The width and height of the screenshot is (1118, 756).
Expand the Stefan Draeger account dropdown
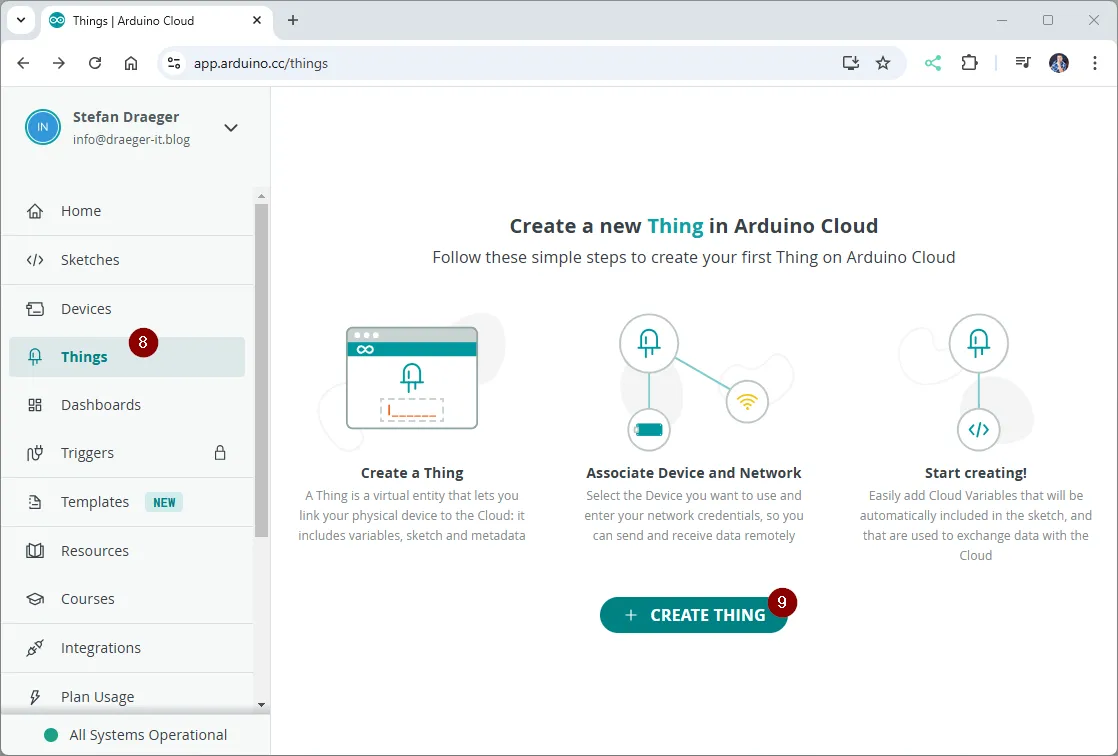coord(231,128)
